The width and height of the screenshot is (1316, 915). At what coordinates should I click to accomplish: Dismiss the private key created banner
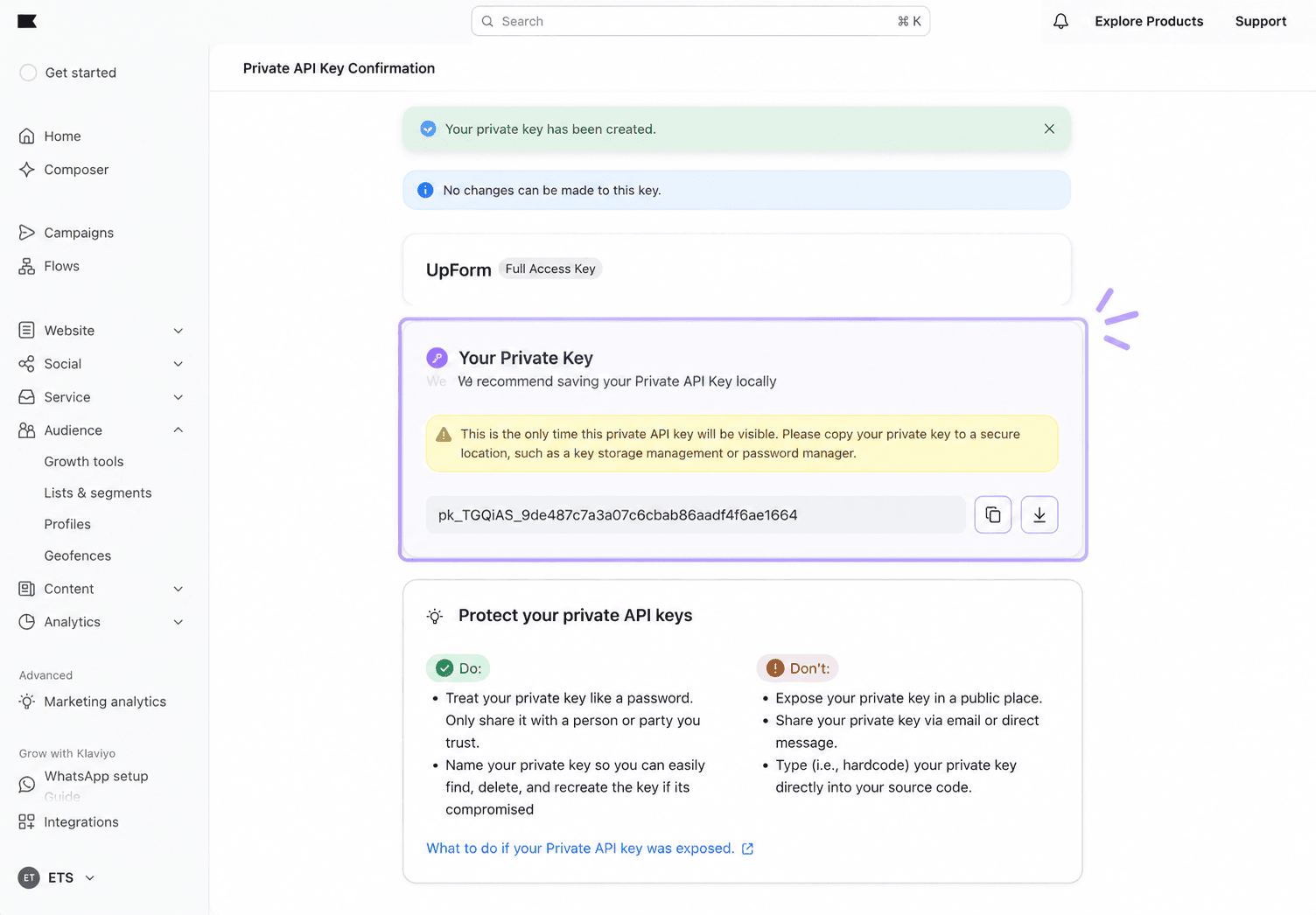(x=1049, y=129)
